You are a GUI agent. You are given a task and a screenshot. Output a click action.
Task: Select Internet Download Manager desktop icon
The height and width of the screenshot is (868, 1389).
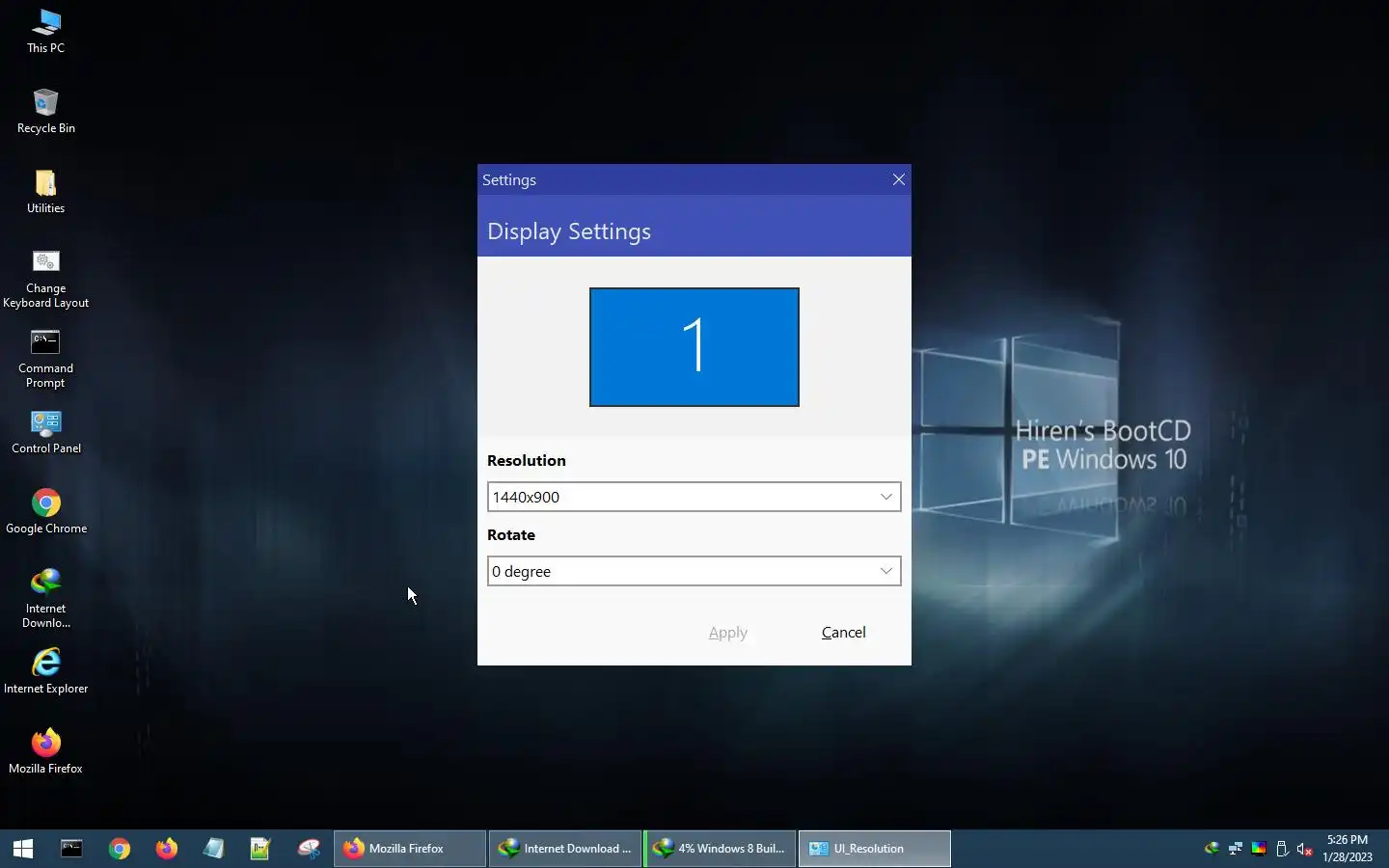(45, 599)
